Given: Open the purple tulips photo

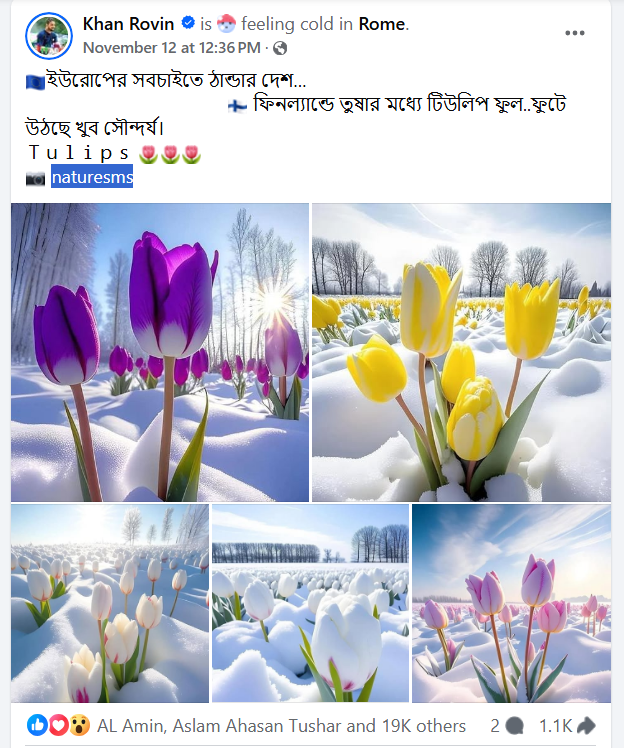Looking at the screenshot, I should pyautogui.click(x=160, y=353).
